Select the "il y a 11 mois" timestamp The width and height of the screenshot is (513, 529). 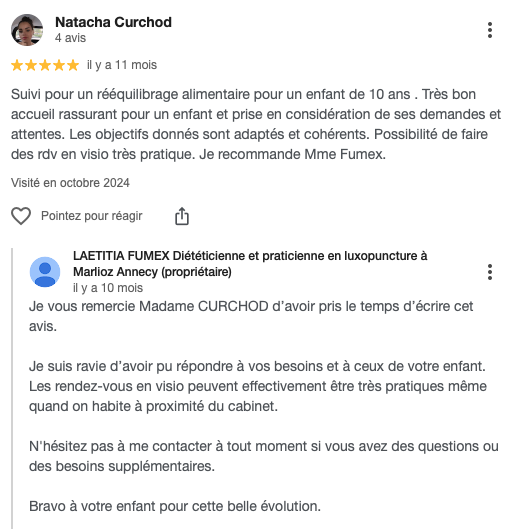click(x=122, y=65)
